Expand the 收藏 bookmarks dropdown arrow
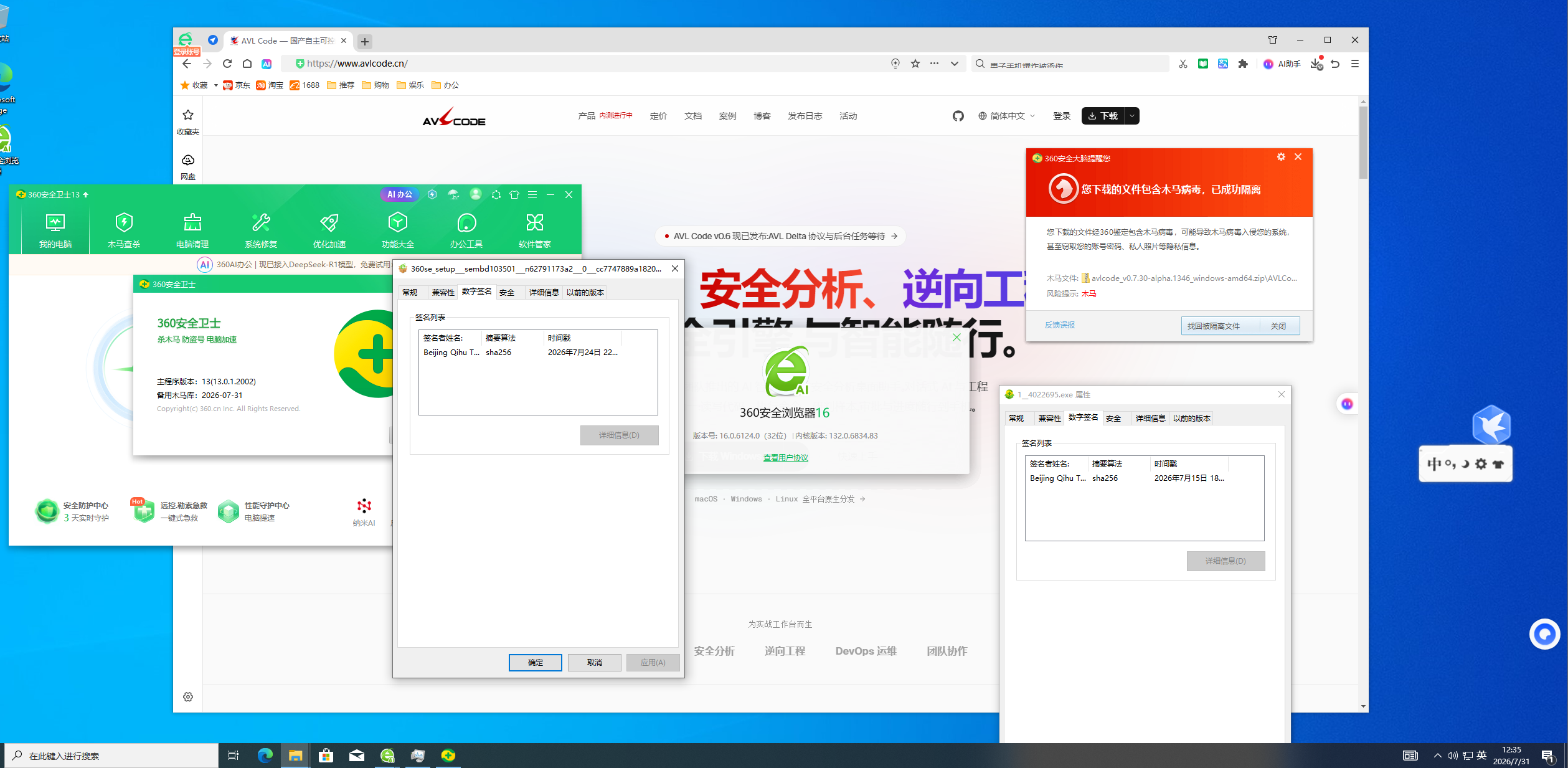 tap(215, 85)
